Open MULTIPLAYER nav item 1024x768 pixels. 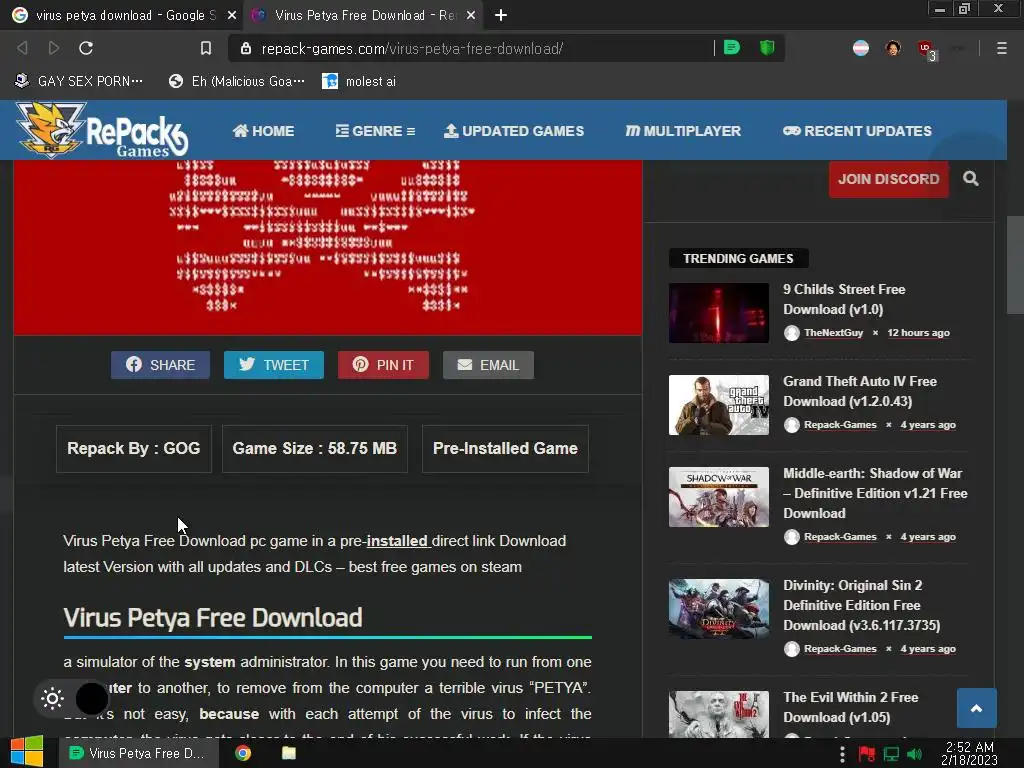pos(683,131)
